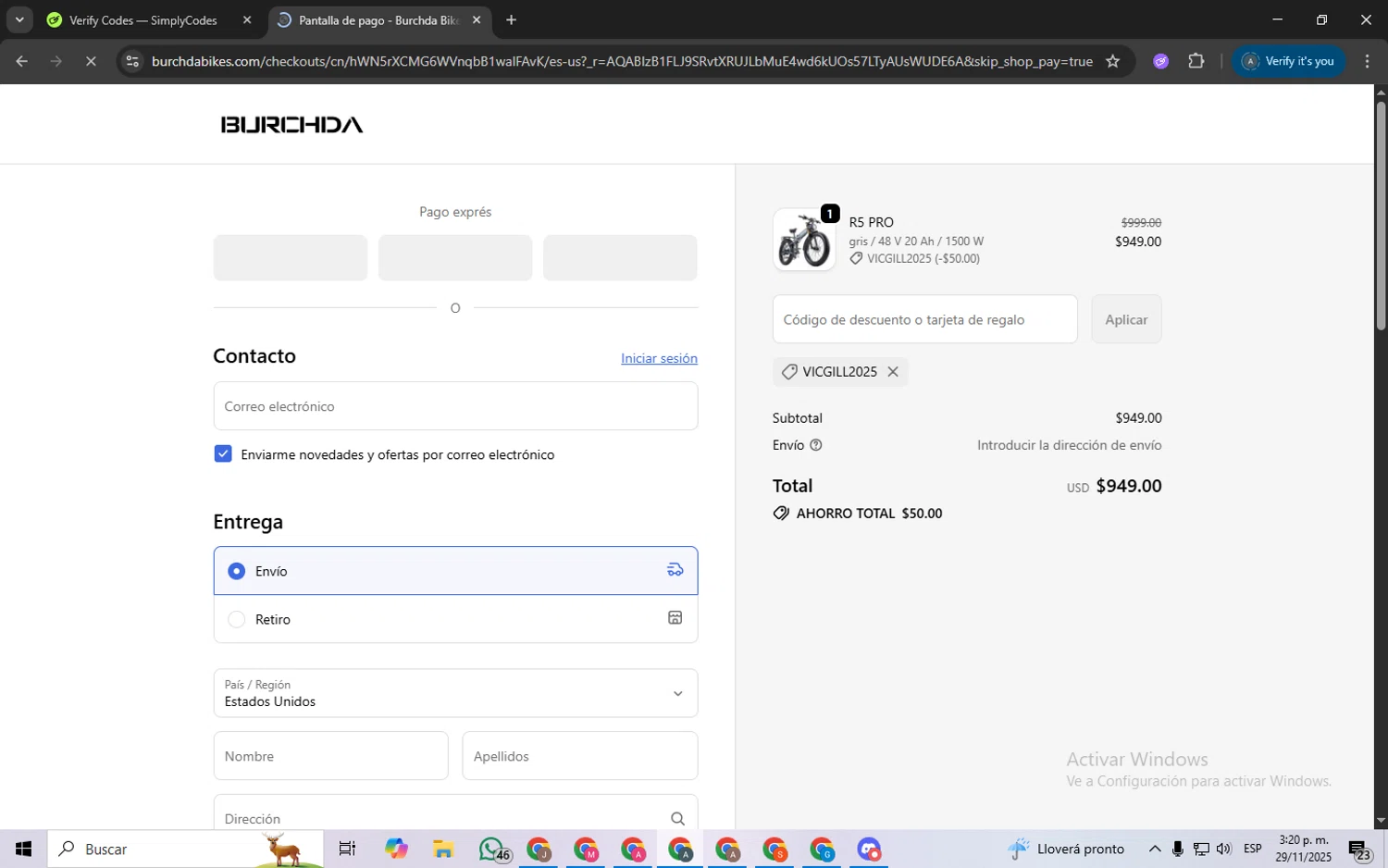Select the Retiro pickup option

[455, 619]
